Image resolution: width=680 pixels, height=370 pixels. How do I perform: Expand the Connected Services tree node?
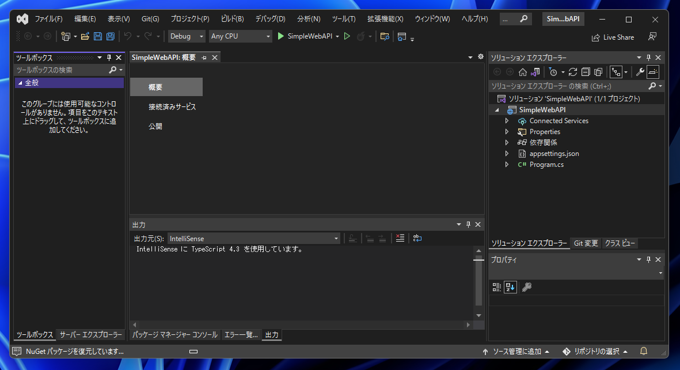tap(507, 121)
